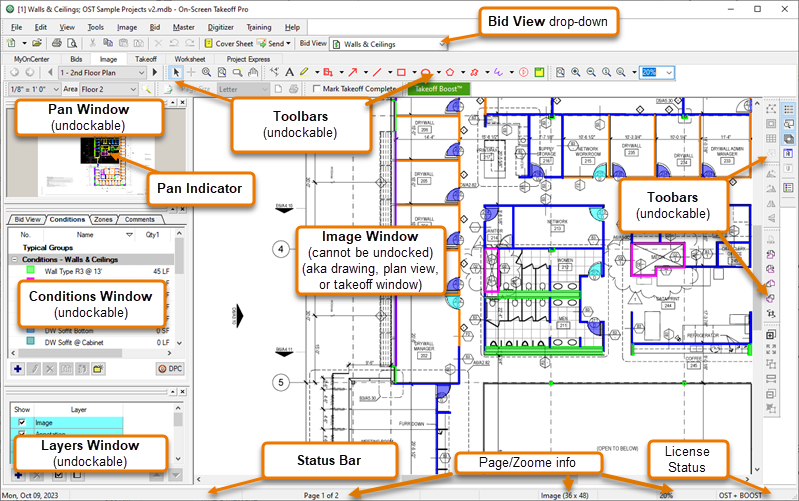Click the previous page triangle arrow

tap(50, 73)
